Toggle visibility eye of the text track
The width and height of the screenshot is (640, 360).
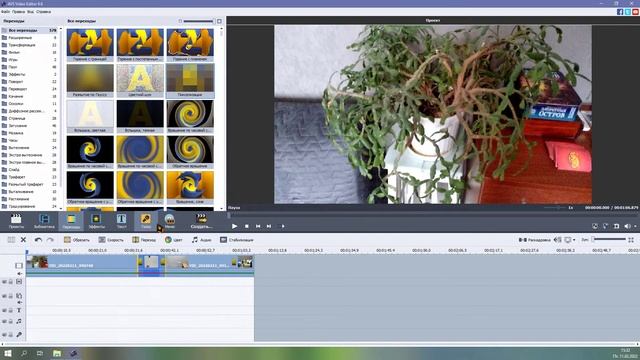pos(4,310)
